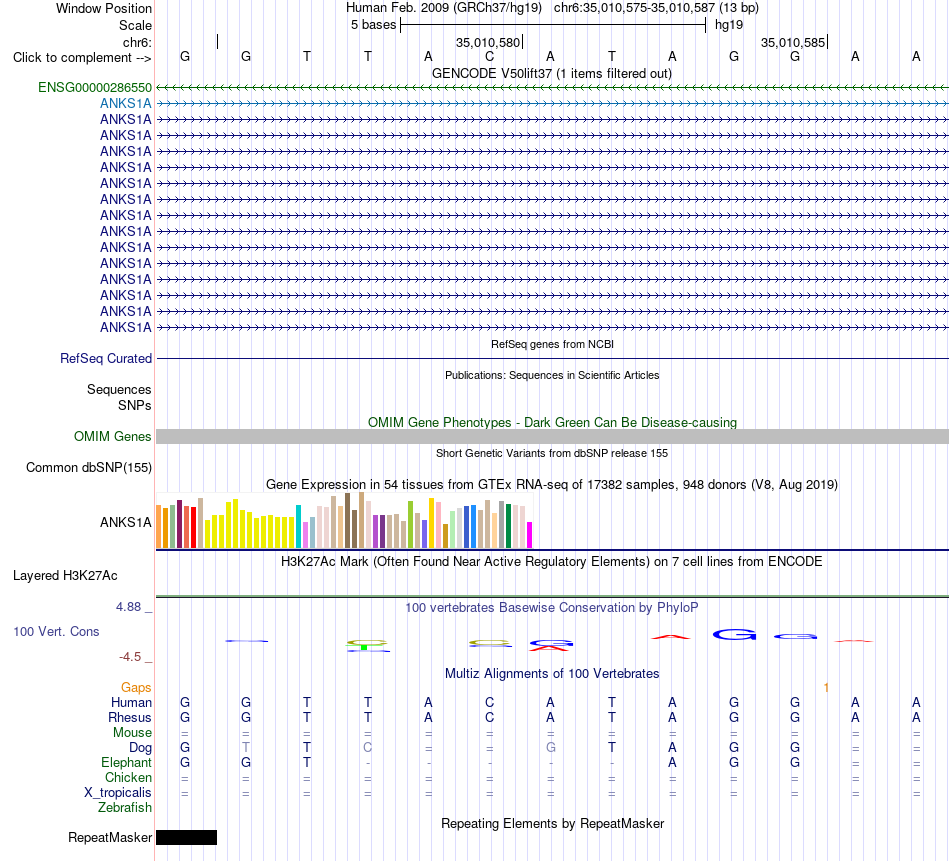Click the gray C in Dog row
This screenshot has height=861, width=950.
coord(368,748)
